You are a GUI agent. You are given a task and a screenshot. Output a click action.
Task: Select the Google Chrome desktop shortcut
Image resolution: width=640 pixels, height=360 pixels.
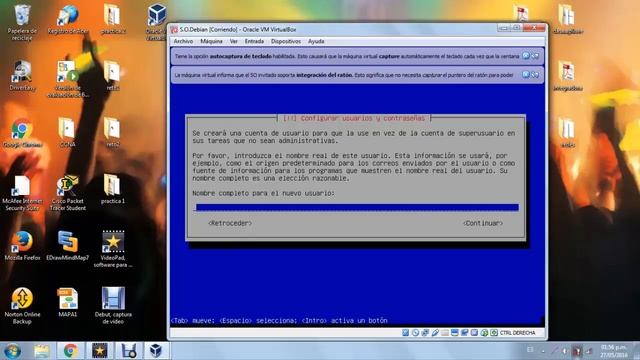coord(22,134)
